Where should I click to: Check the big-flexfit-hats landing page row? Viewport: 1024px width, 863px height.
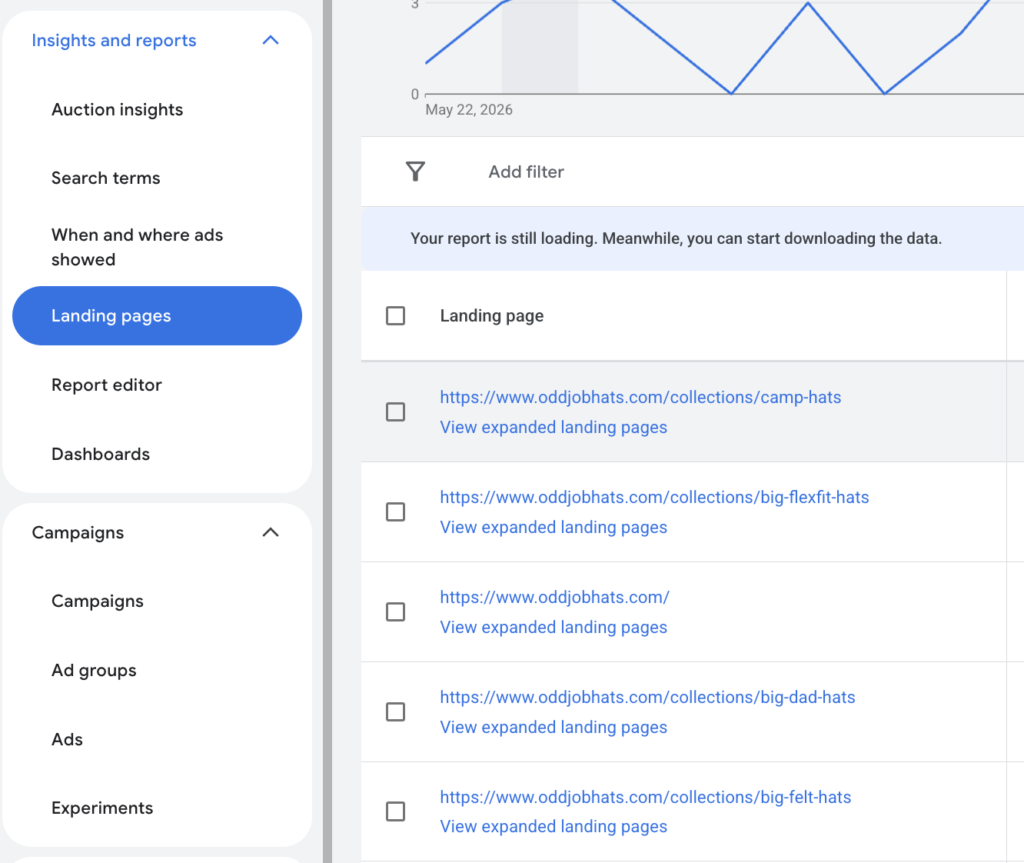tap(395, 512)
